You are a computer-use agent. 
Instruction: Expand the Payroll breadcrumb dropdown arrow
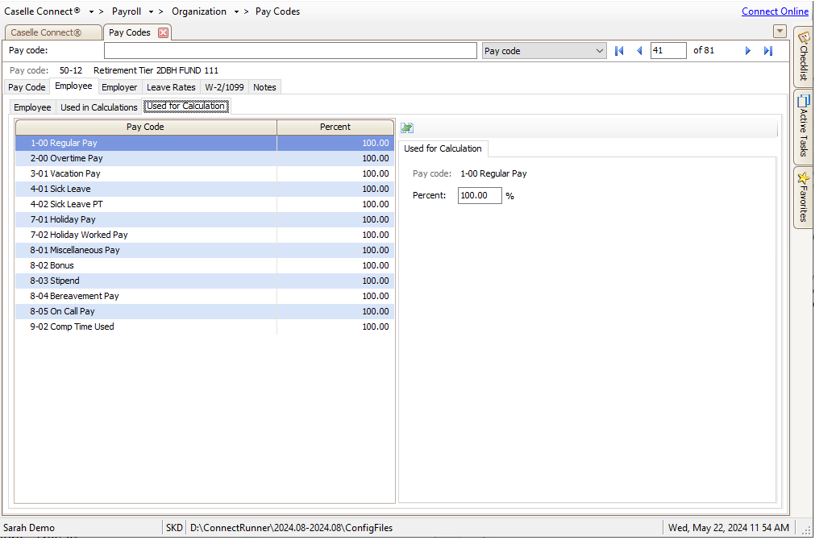[x=151, y=12]
